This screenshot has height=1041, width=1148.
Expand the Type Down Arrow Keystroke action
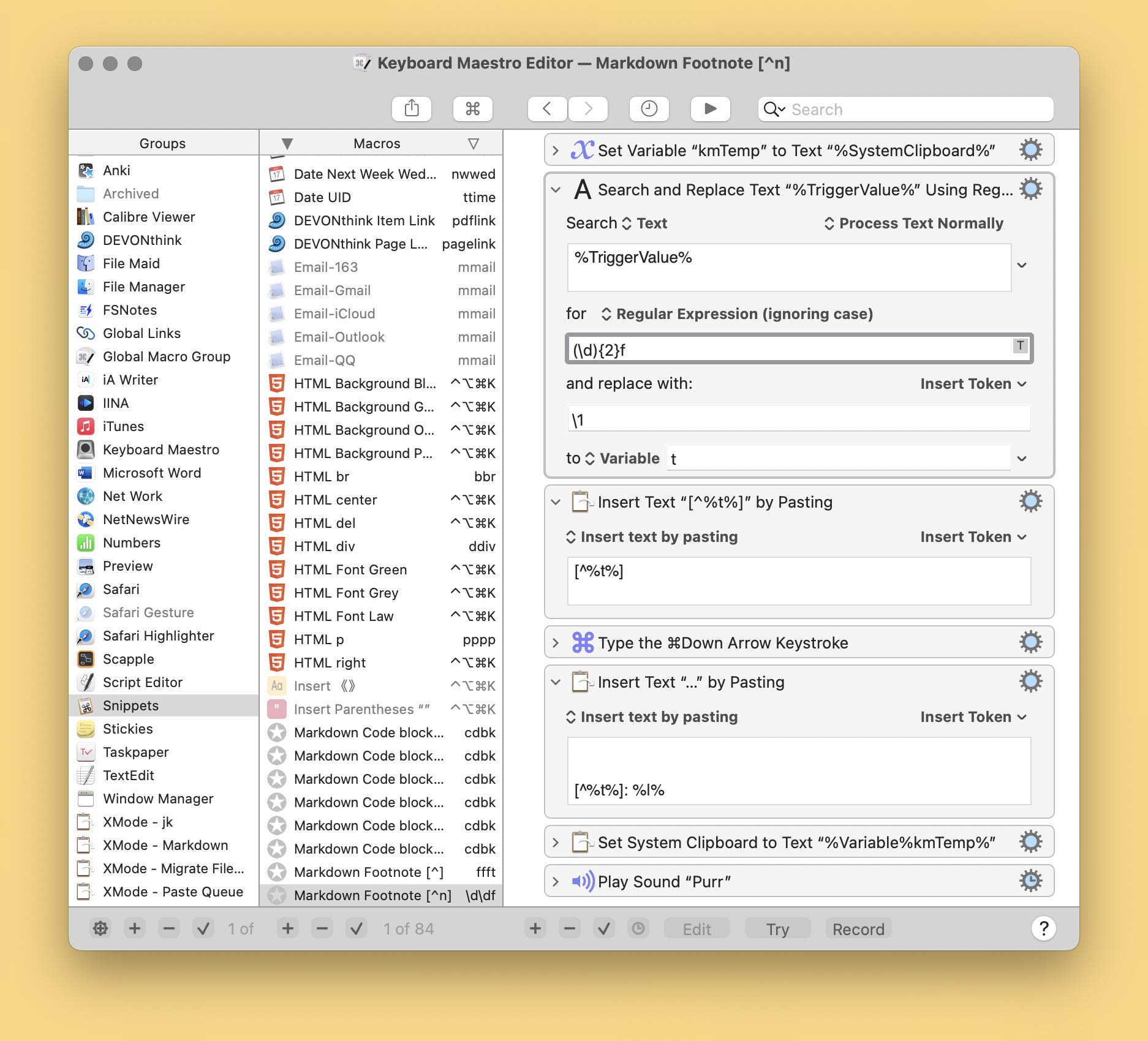pyautogui.click(x=556, y=643)
